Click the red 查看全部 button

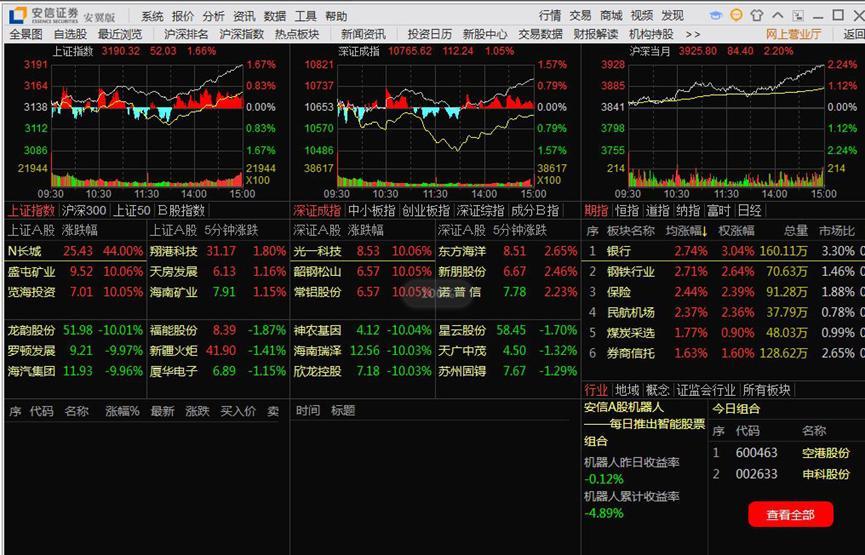point(791,515)
